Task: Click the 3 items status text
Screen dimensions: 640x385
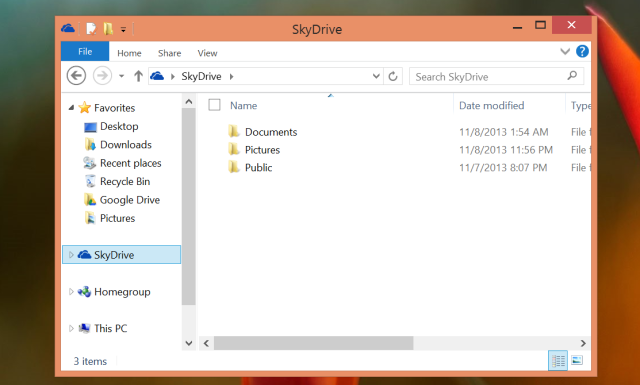Action: coord(90,361)
